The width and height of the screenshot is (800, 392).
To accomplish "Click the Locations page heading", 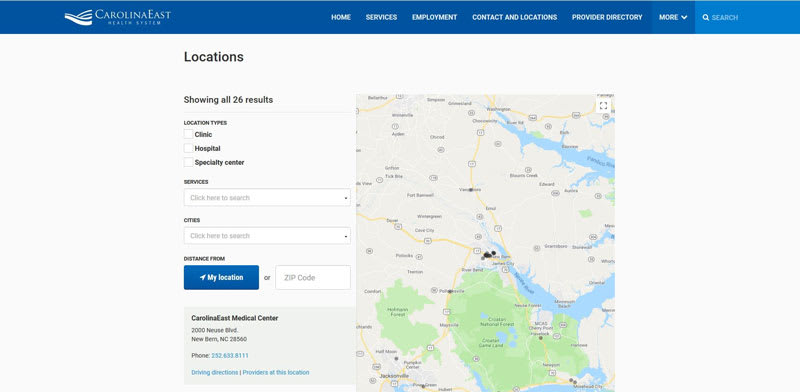I will point(213,57).
